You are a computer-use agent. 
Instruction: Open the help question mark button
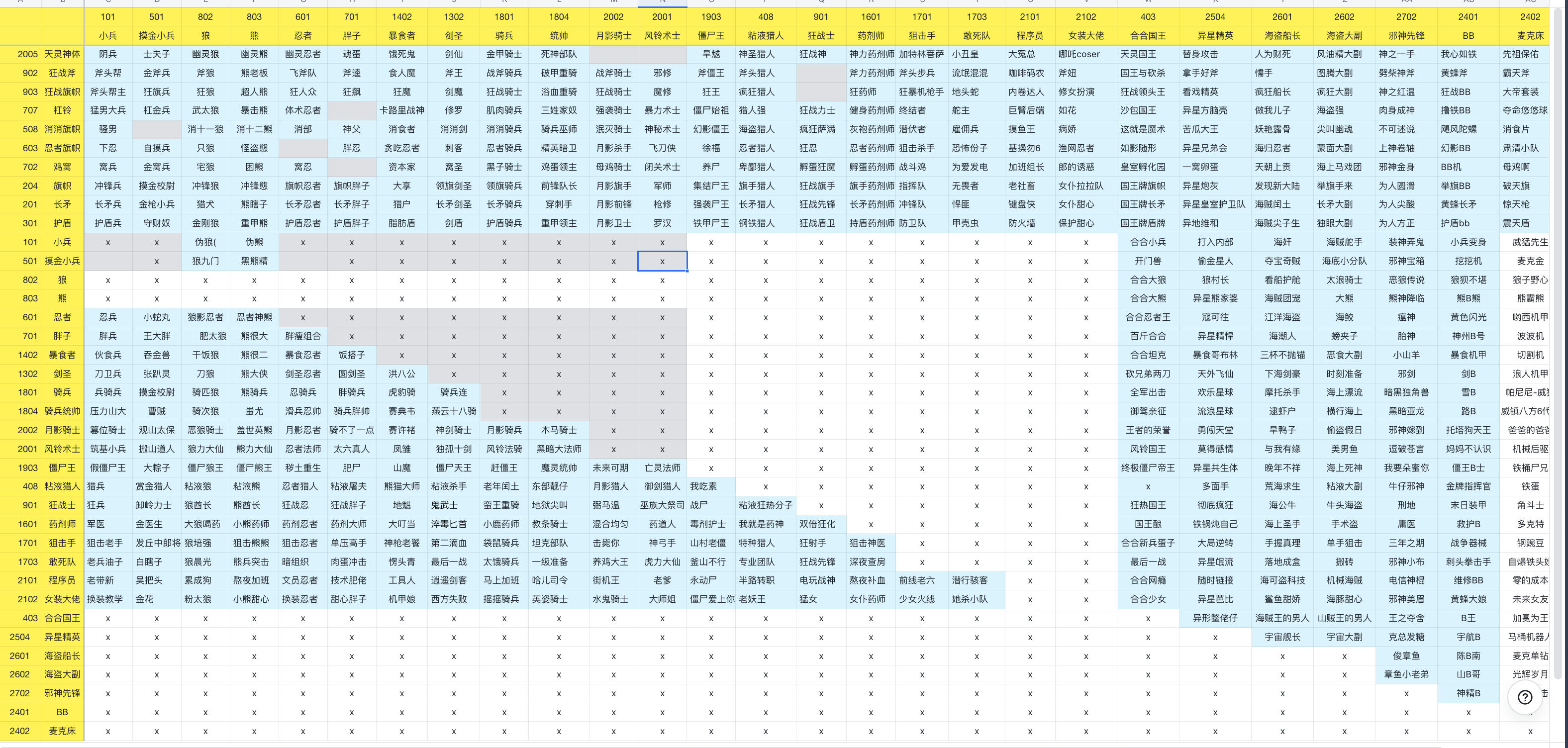click(x=1525, y=697)
